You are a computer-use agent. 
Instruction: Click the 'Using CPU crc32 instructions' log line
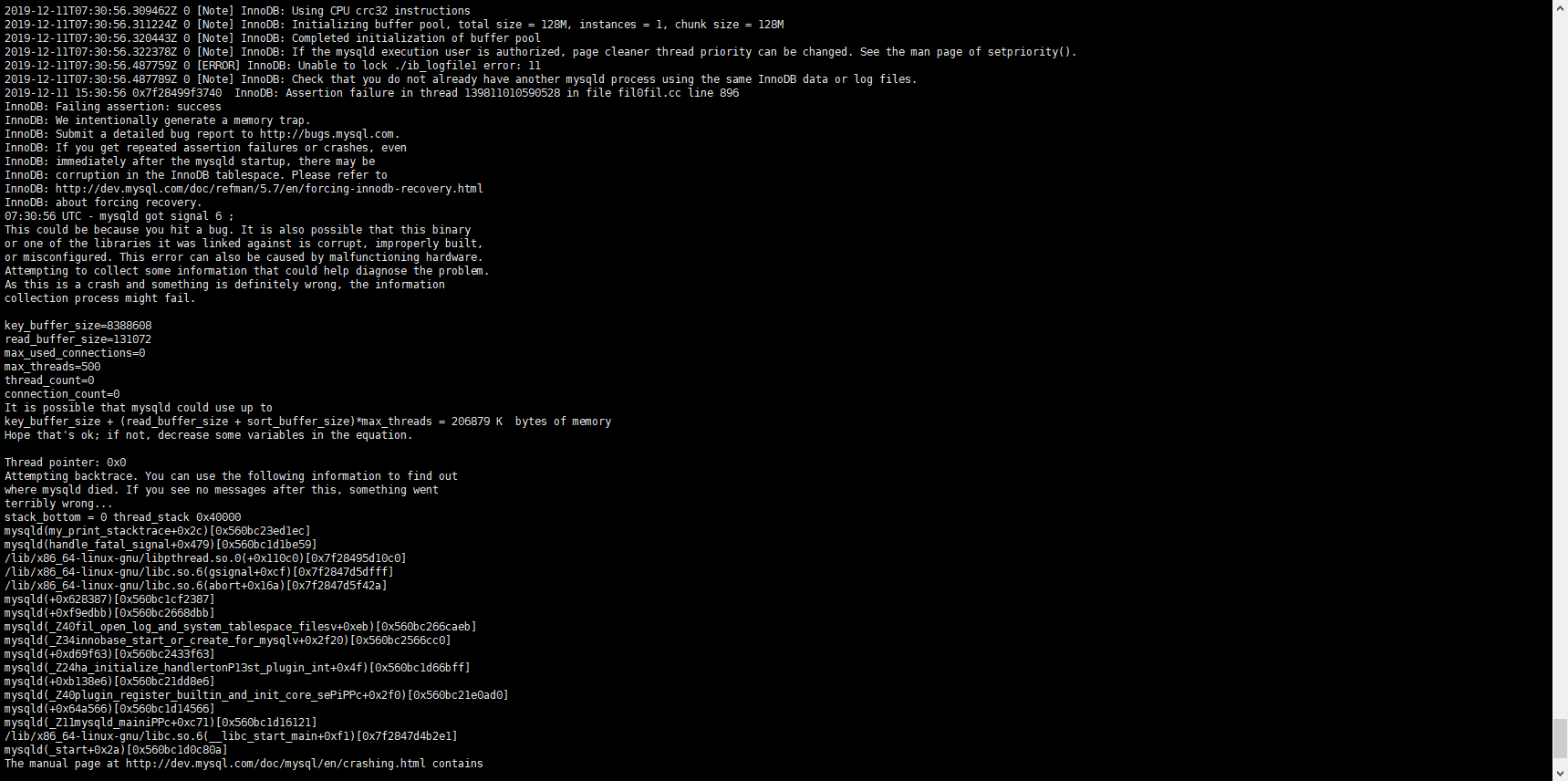[x=238, y=11]
